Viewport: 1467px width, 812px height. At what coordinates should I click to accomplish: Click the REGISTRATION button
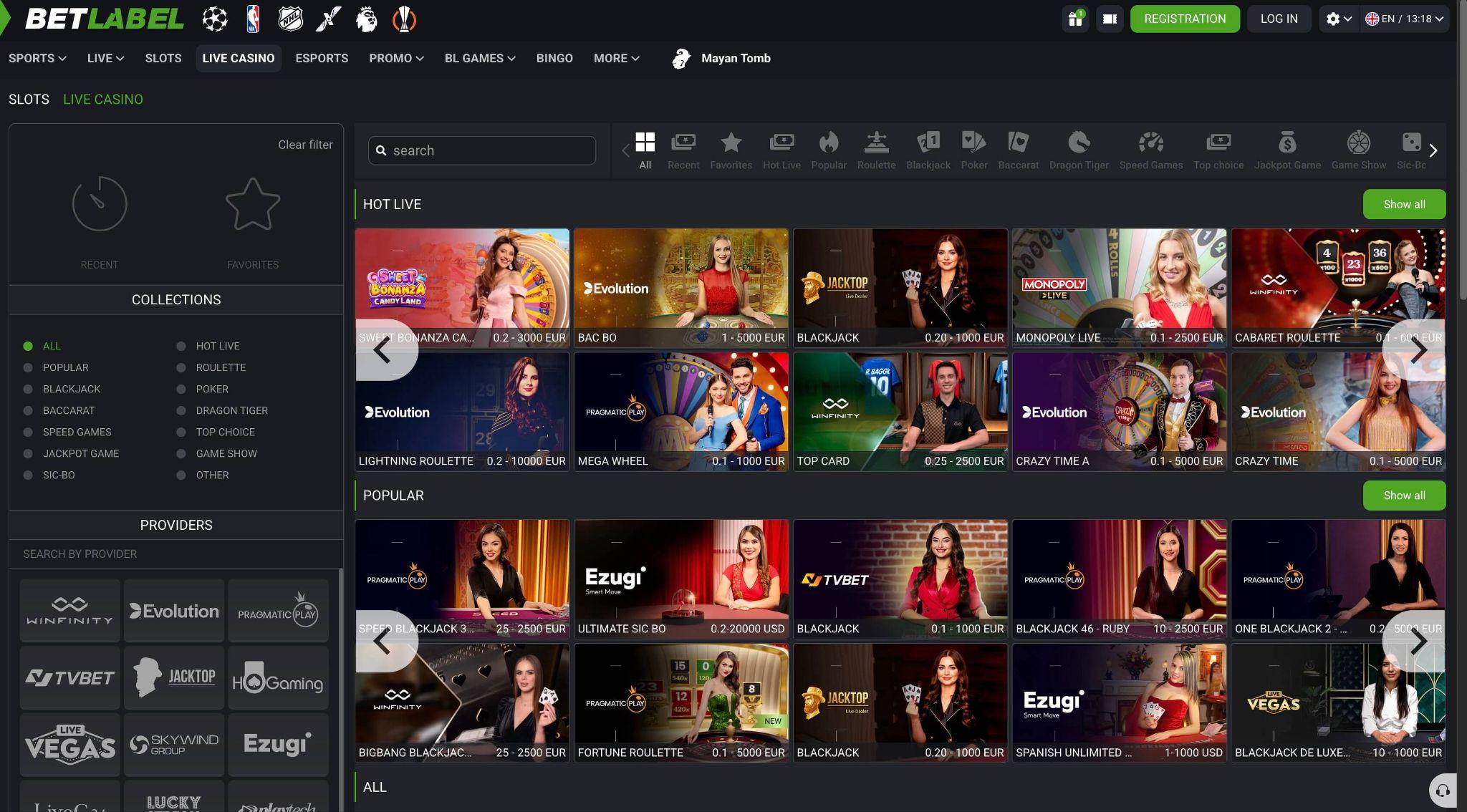1185,19
